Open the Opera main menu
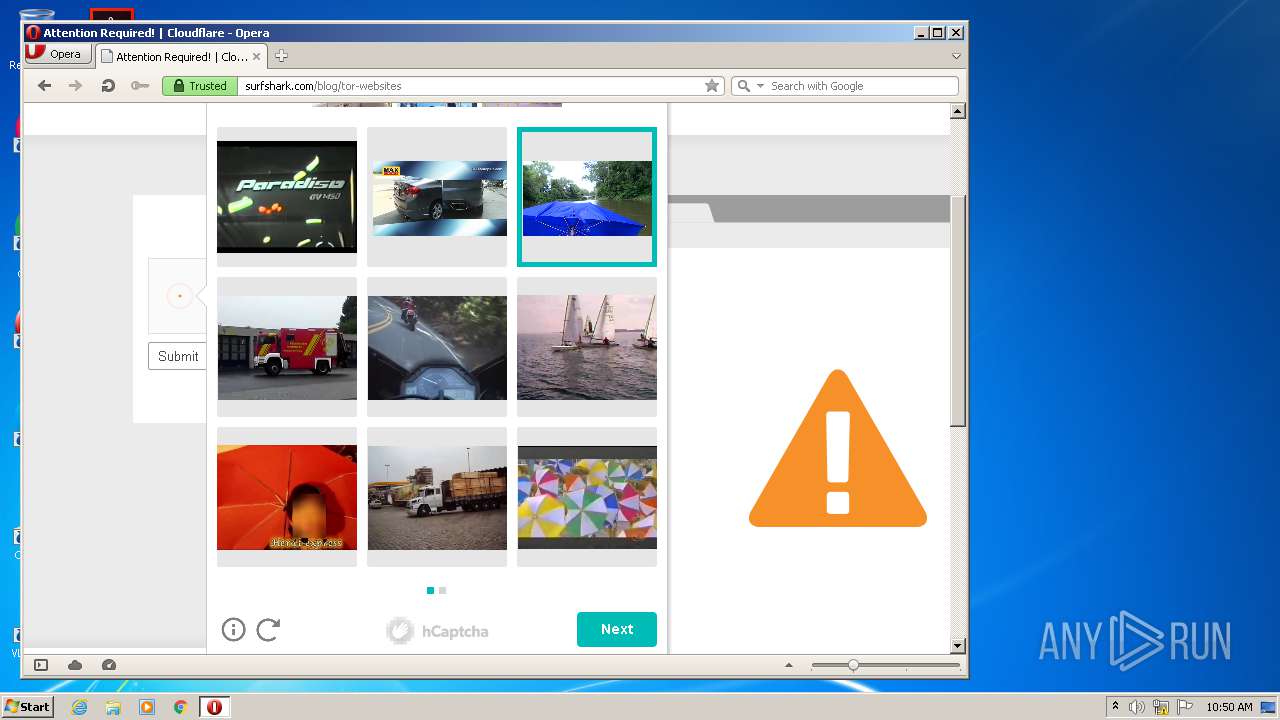 click(56, 54)
